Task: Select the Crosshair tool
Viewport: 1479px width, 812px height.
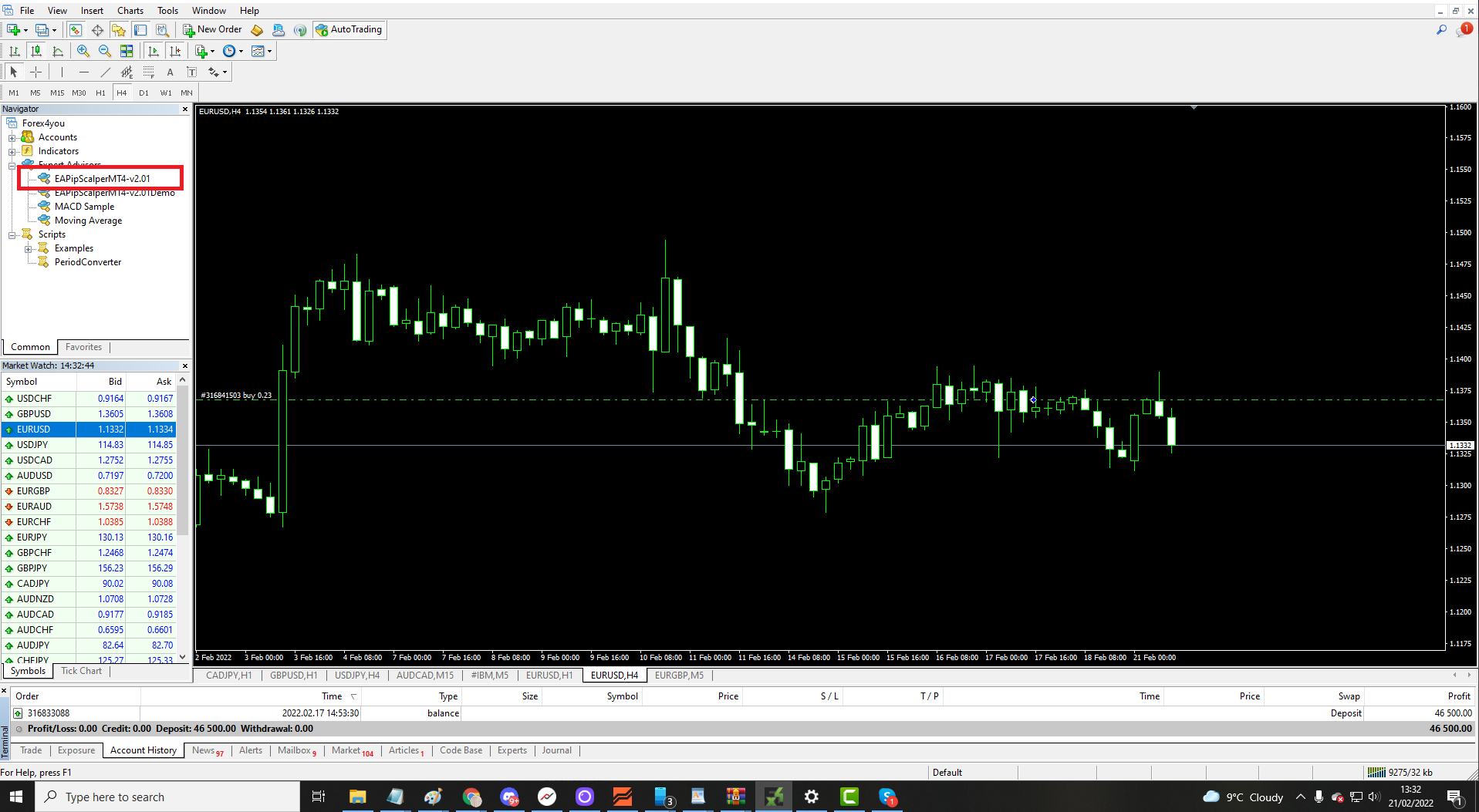Action: (35, 72)
